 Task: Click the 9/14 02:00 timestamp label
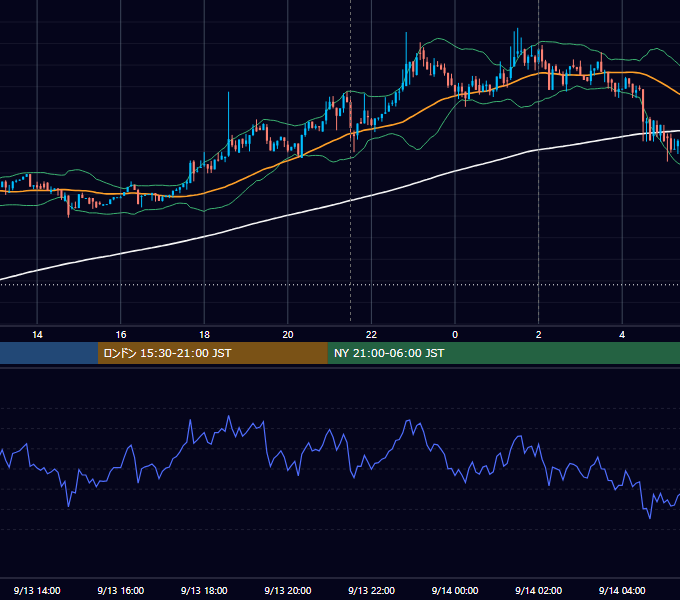click(x=539, y=590)
